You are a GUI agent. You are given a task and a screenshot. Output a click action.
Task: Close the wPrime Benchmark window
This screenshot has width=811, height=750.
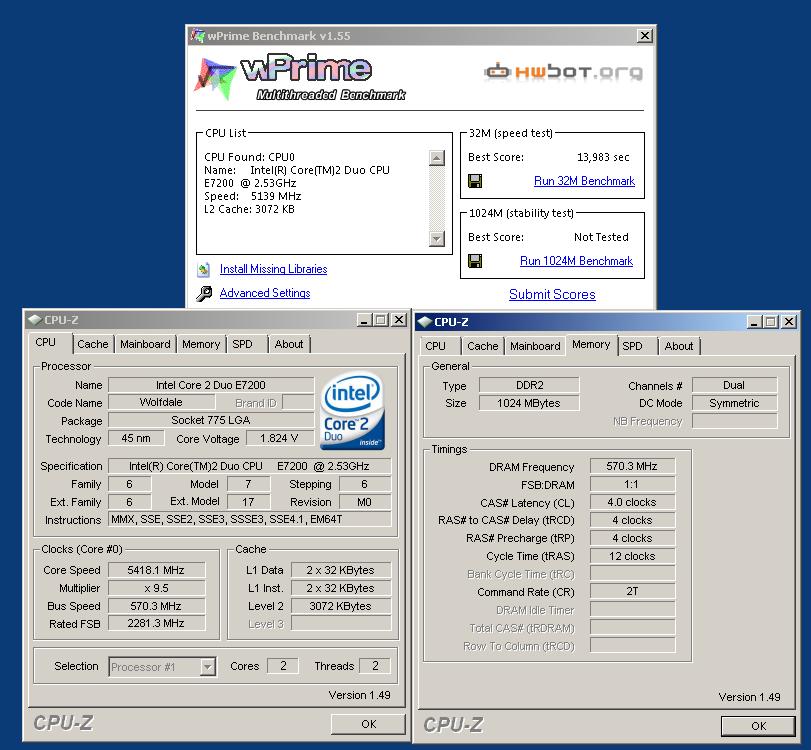tap(644, 36)
